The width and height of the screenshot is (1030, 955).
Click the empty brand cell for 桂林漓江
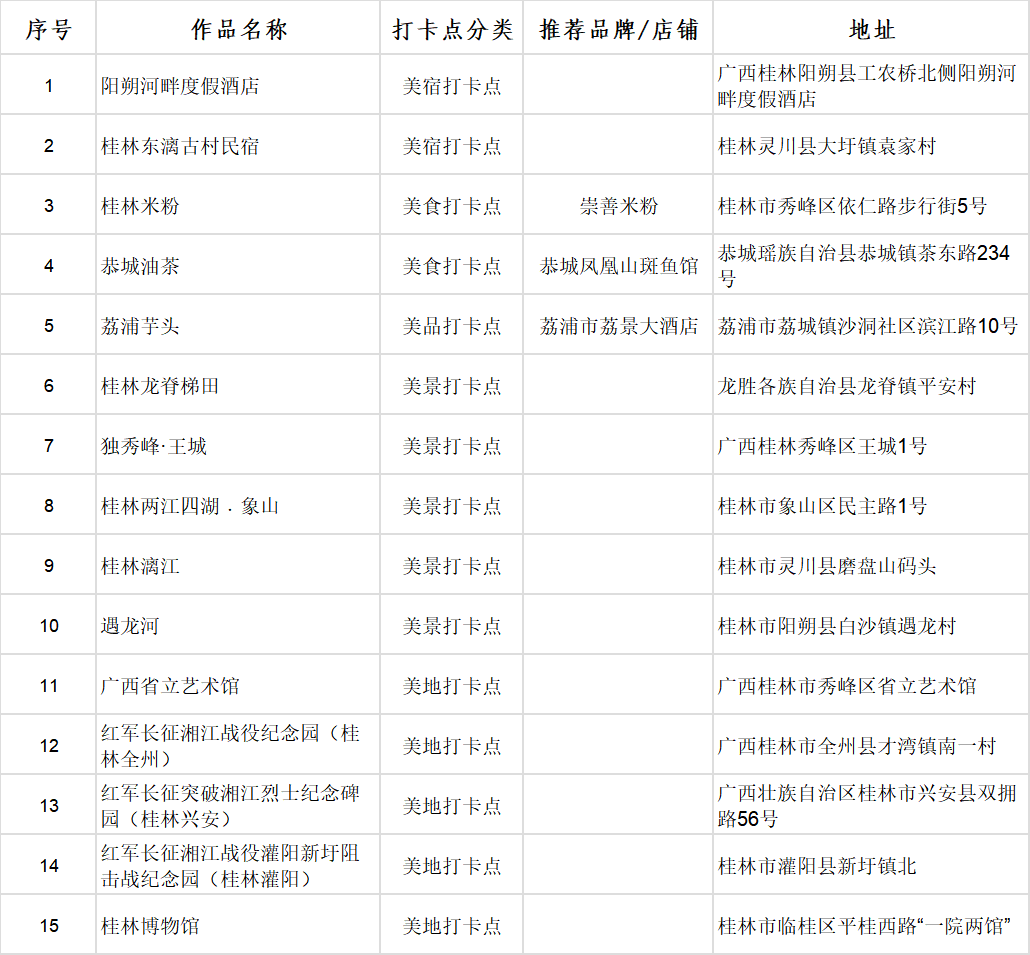pyautogui.click(x=618, y=566)
